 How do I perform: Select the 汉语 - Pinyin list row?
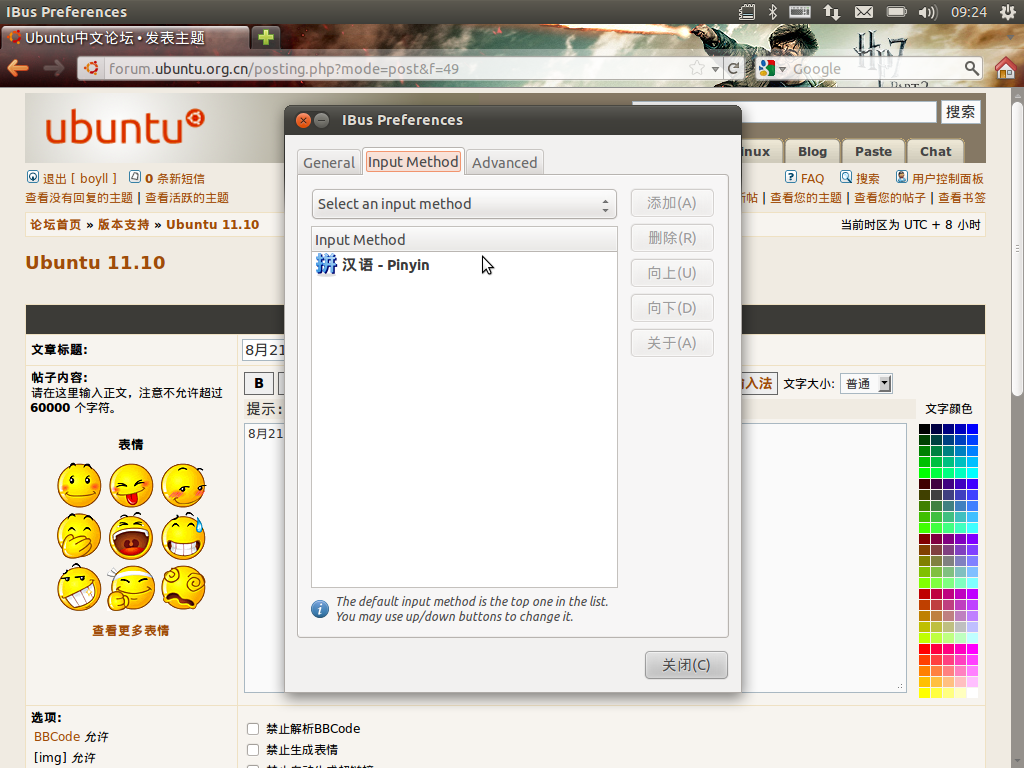(464, 264)
